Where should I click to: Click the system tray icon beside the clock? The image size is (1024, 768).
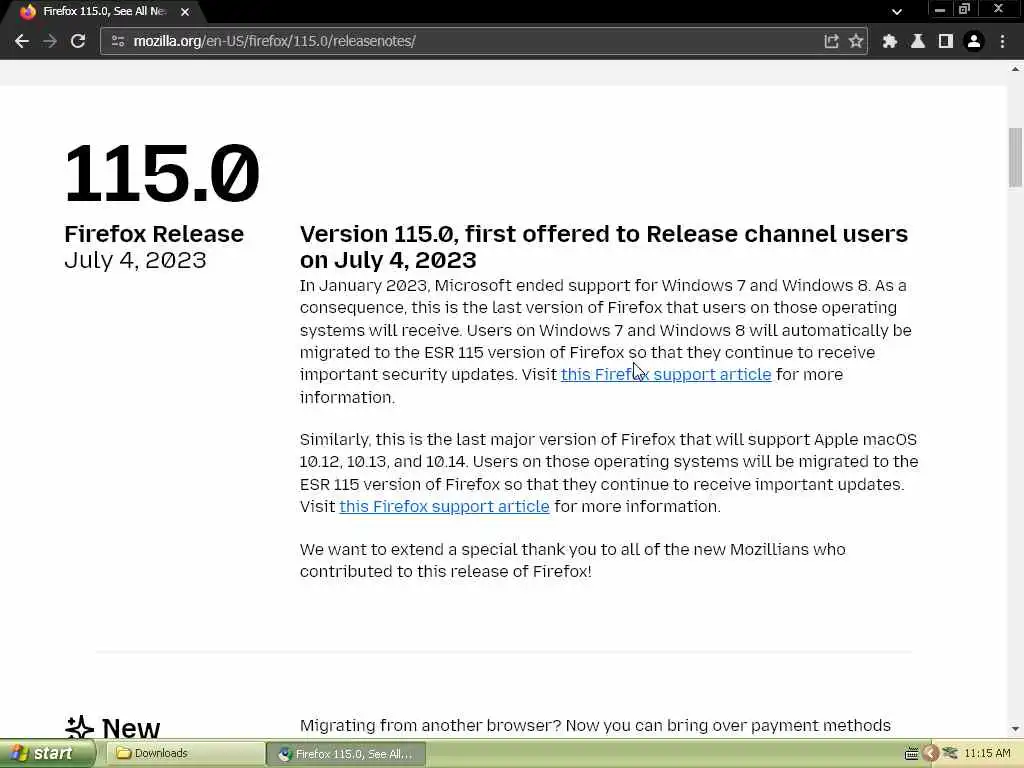point(950,754)
